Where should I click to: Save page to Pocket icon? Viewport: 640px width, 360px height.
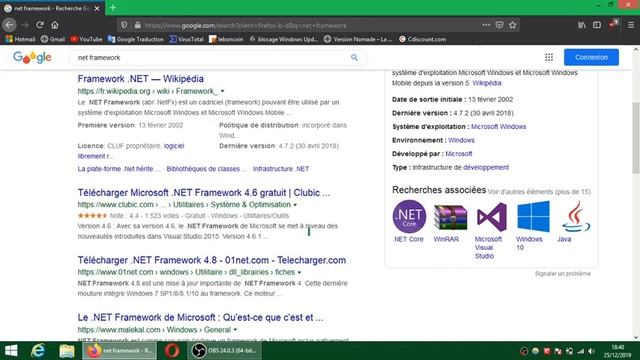499,25
